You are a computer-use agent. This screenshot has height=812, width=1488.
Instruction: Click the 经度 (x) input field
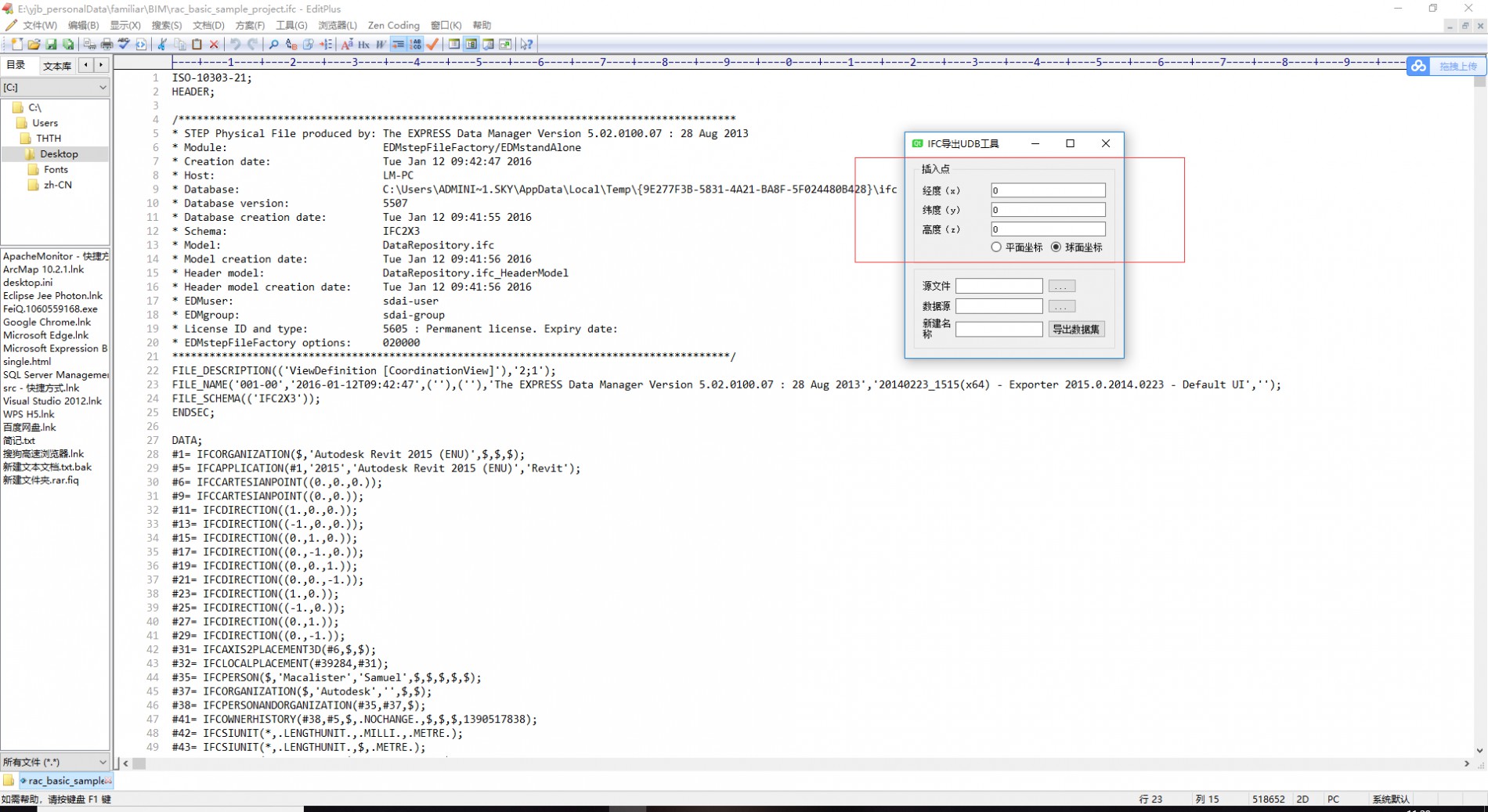point(1047,190)
